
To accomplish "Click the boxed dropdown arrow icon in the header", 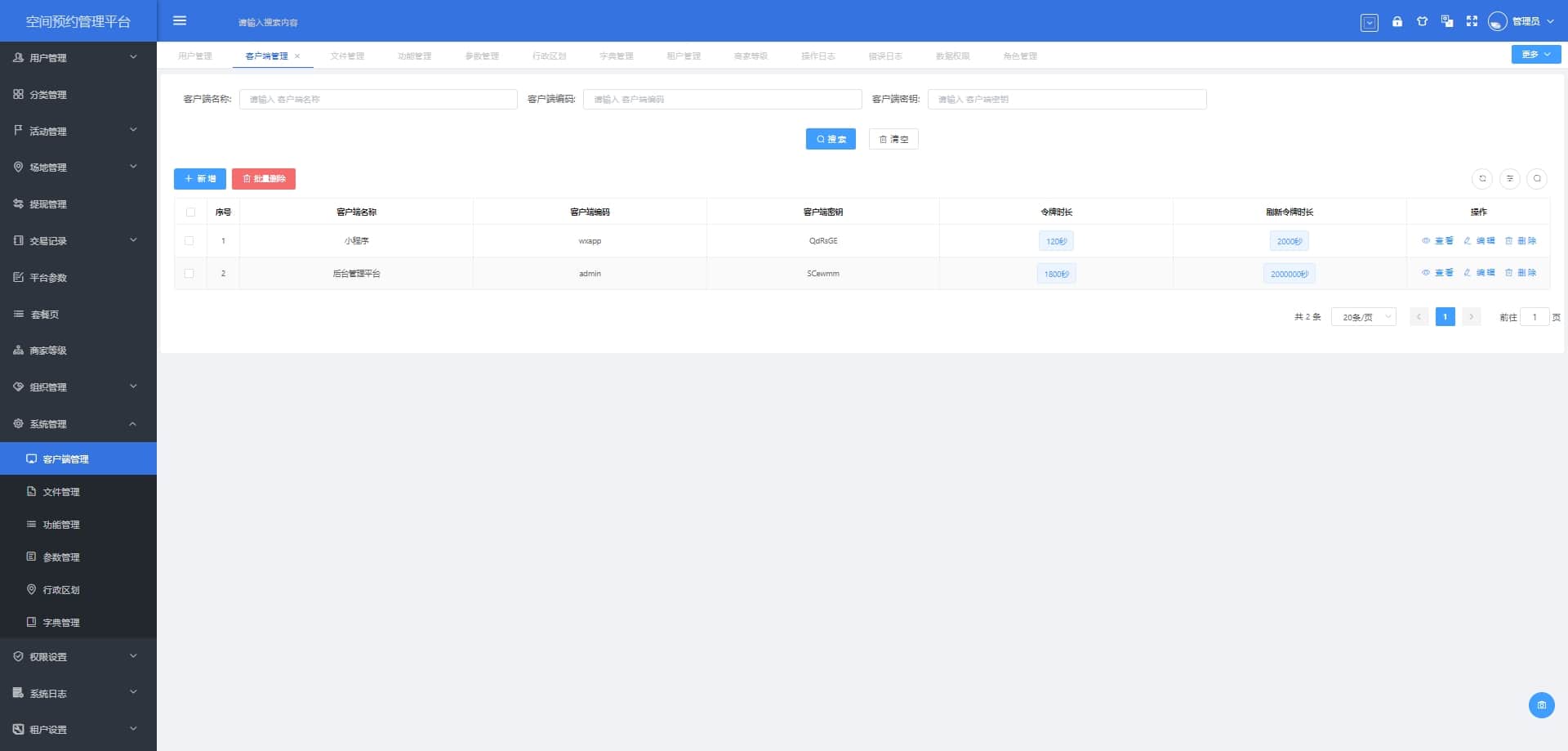I will point(1370,23).
